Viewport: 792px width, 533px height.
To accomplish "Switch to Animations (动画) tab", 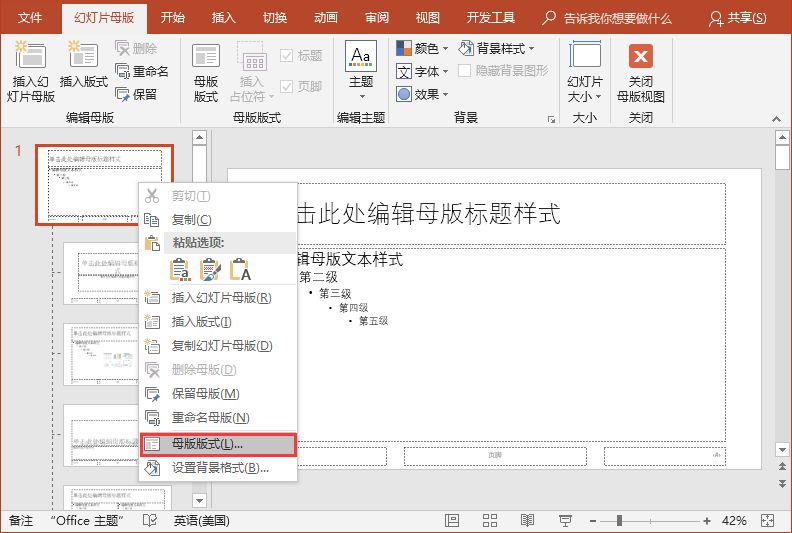I will pos(326,18).
